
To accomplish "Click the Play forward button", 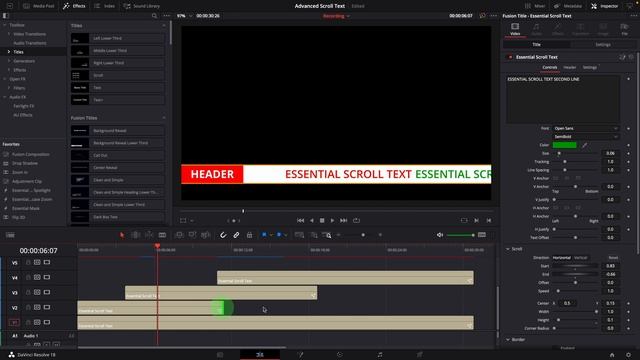I will (332, 220).
